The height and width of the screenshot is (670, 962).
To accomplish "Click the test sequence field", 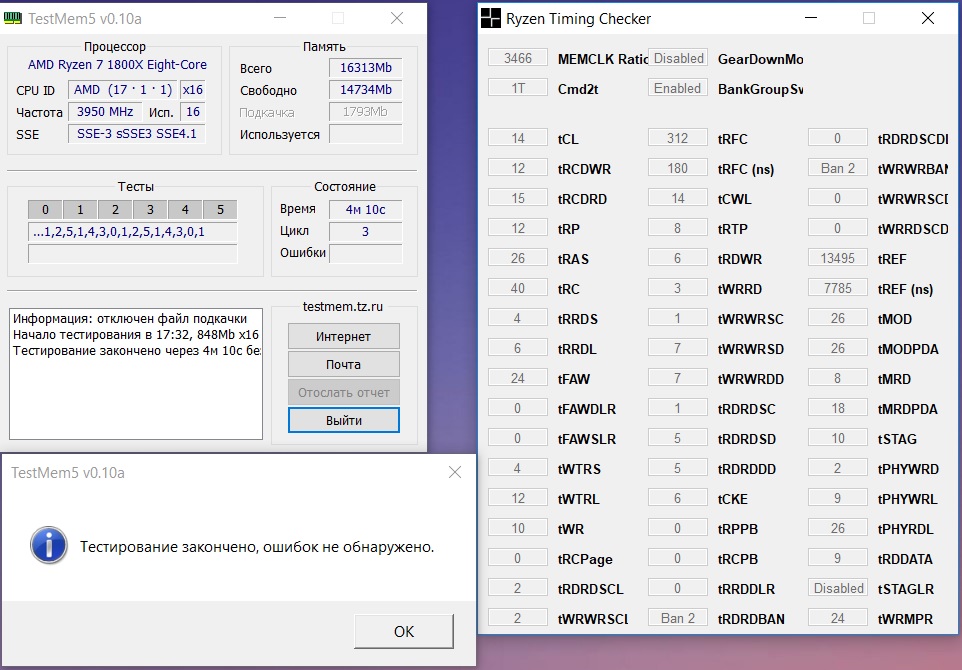I will point(133,232).
